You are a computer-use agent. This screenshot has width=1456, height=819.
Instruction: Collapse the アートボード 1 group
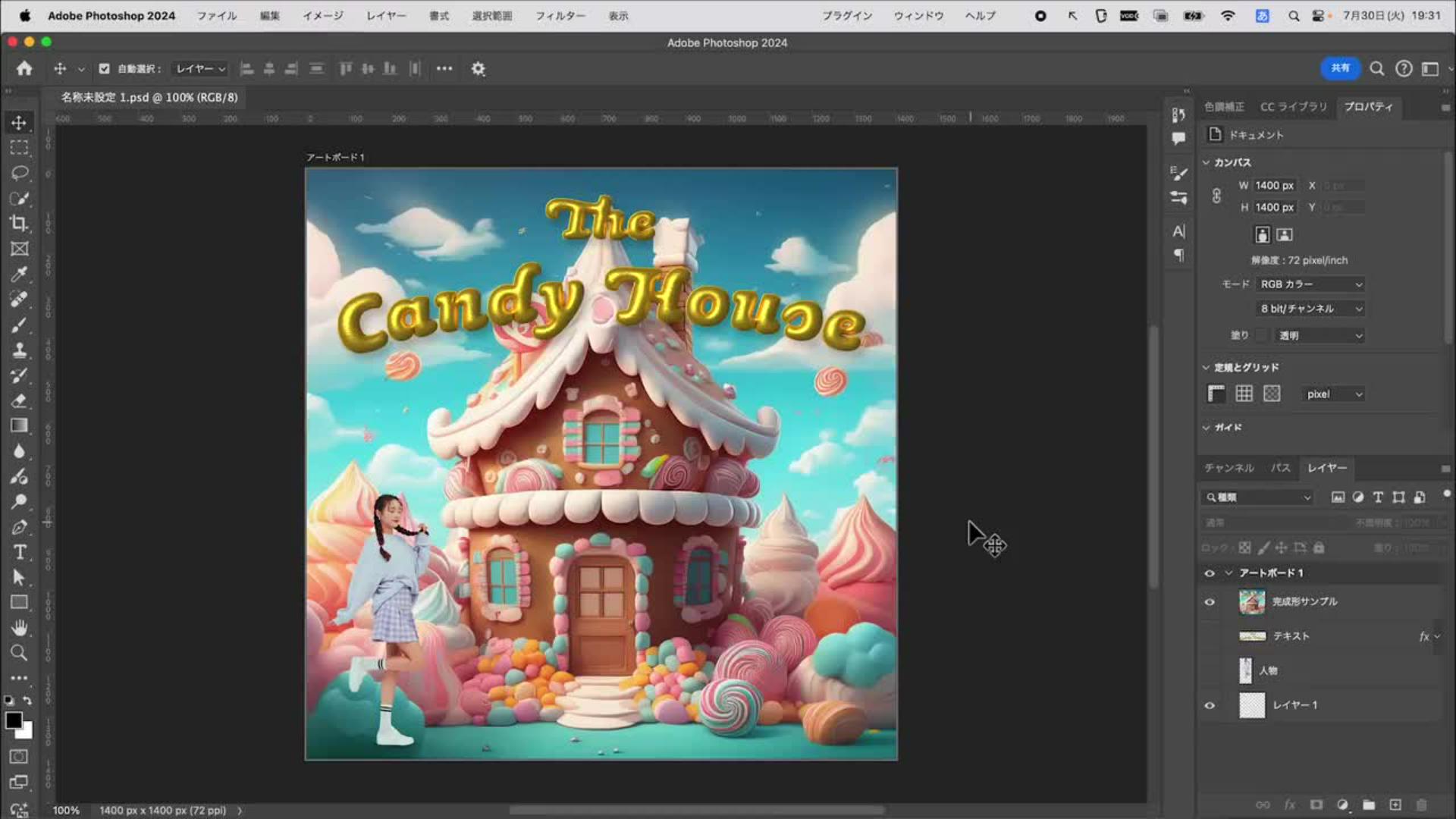click(1228, 573)
